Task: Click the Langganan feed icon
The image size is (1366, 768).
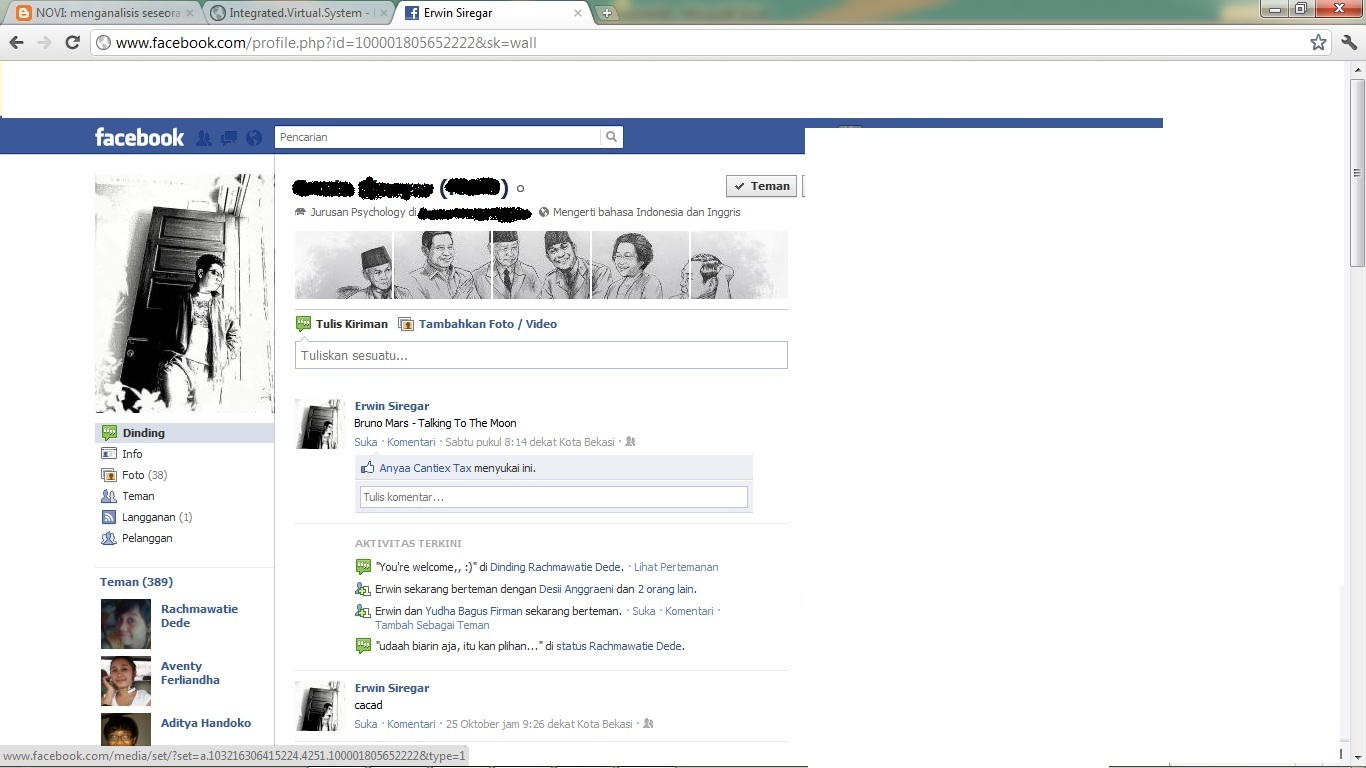Action: tap(109, 517)
